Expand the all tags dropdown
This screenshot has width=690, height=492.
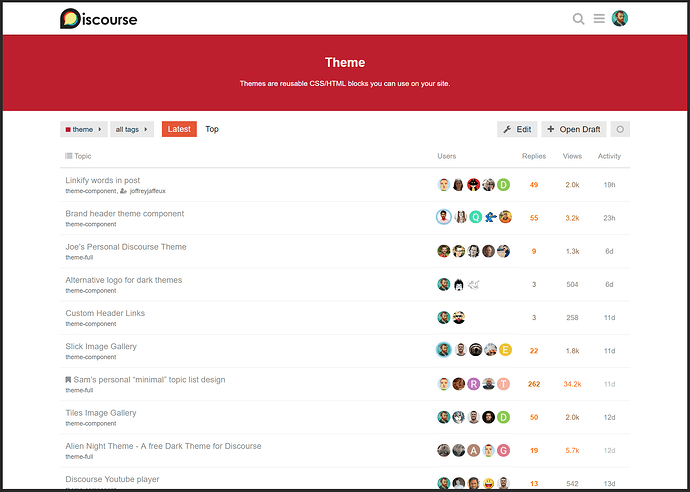[132, 129]
